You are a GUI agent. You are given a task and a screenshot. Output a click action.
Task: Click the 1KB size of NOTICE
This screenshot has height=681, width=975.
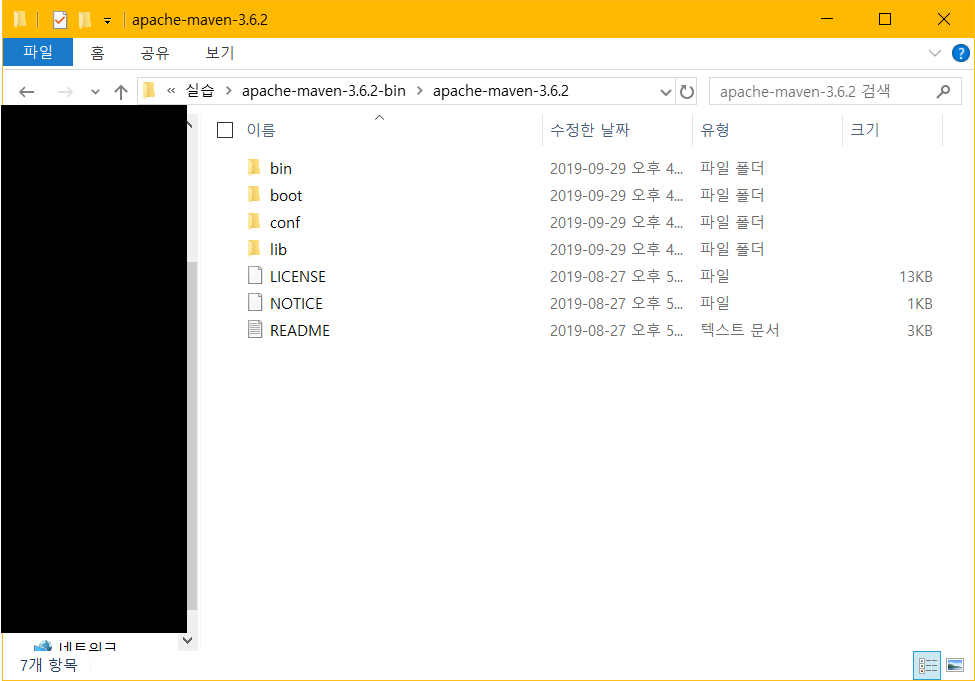(x=920, y=303)
